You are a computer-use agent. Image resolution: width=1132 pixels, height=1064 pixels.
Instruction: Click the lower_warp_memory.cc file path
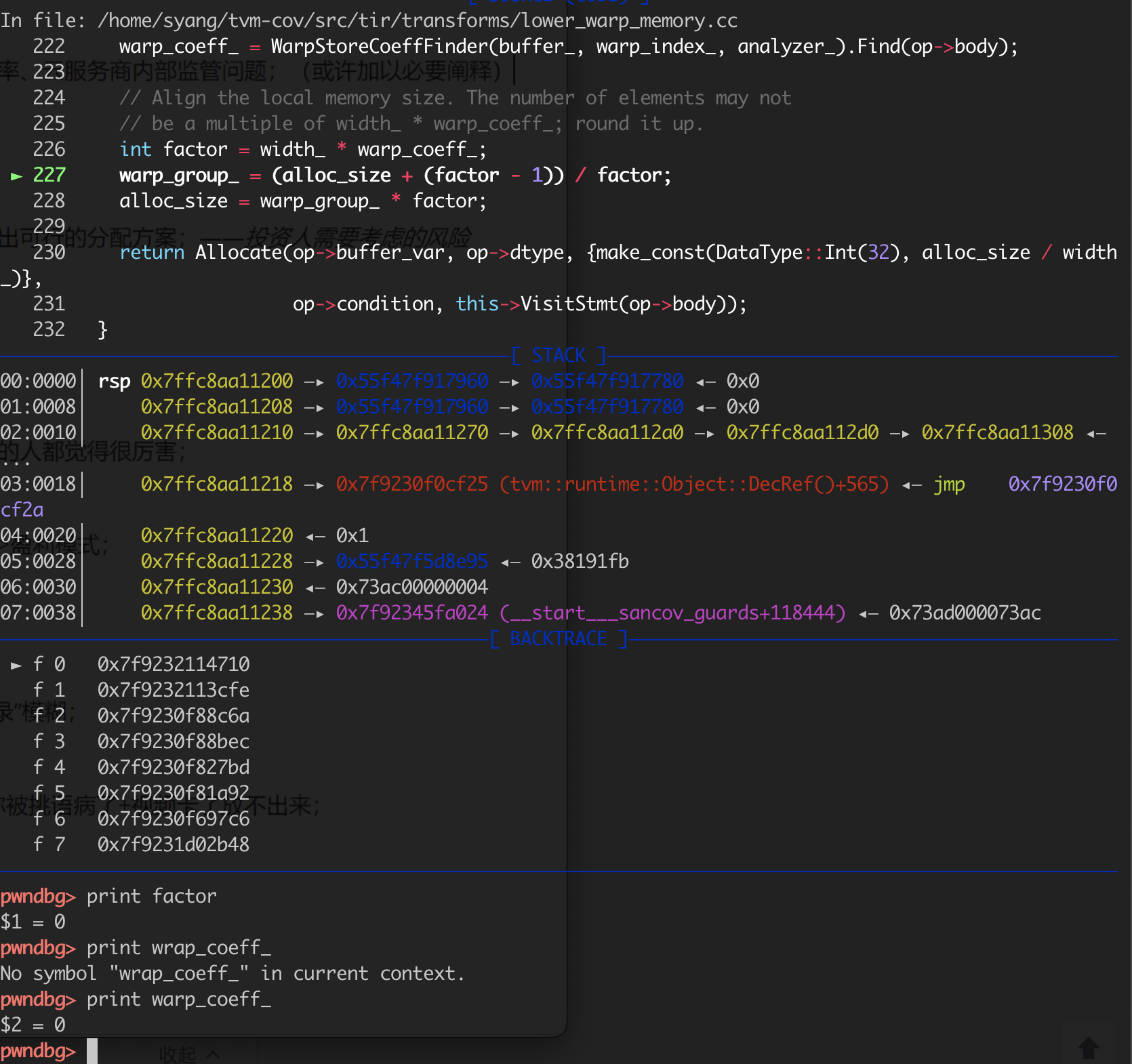point(417,20)
